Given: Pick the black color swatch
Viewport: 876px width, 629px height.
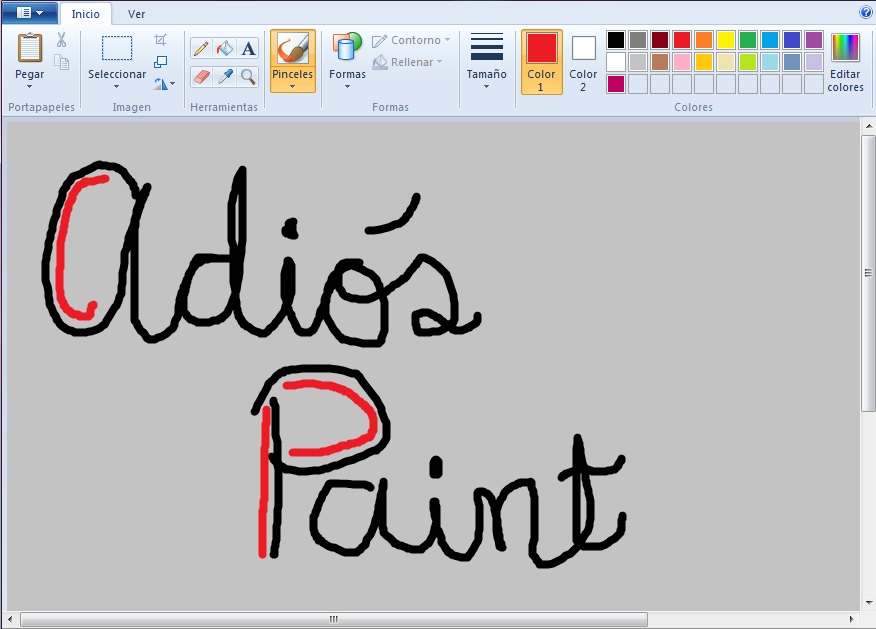Looking at the screenshot, I should 616,40.
